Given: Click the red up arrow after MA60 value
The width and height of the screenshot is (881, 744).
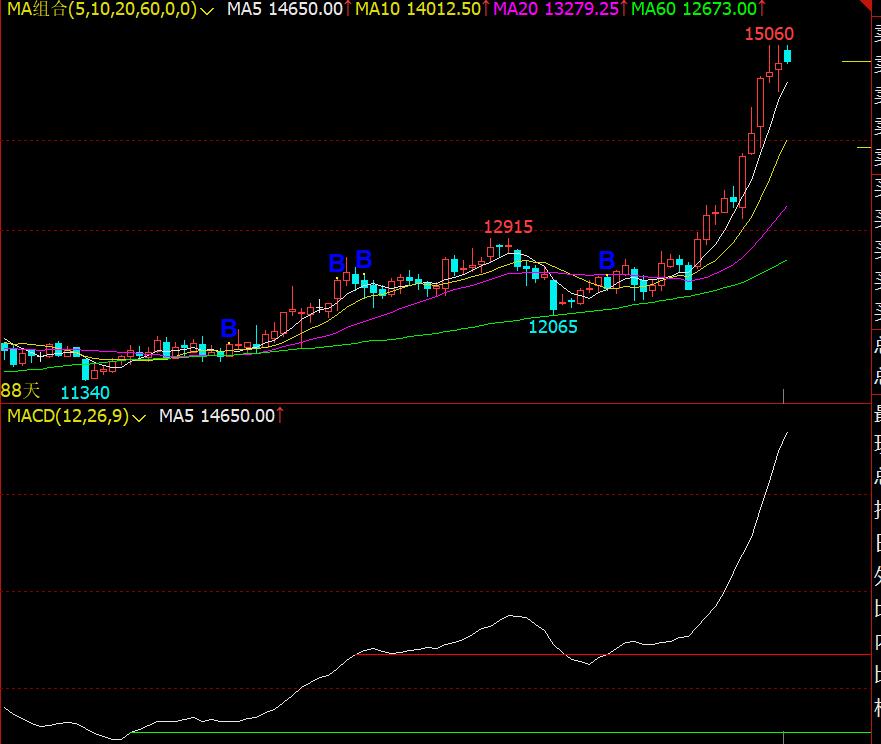Looking at the screenshot, I should pyautogui.click(x=762, y=8).
